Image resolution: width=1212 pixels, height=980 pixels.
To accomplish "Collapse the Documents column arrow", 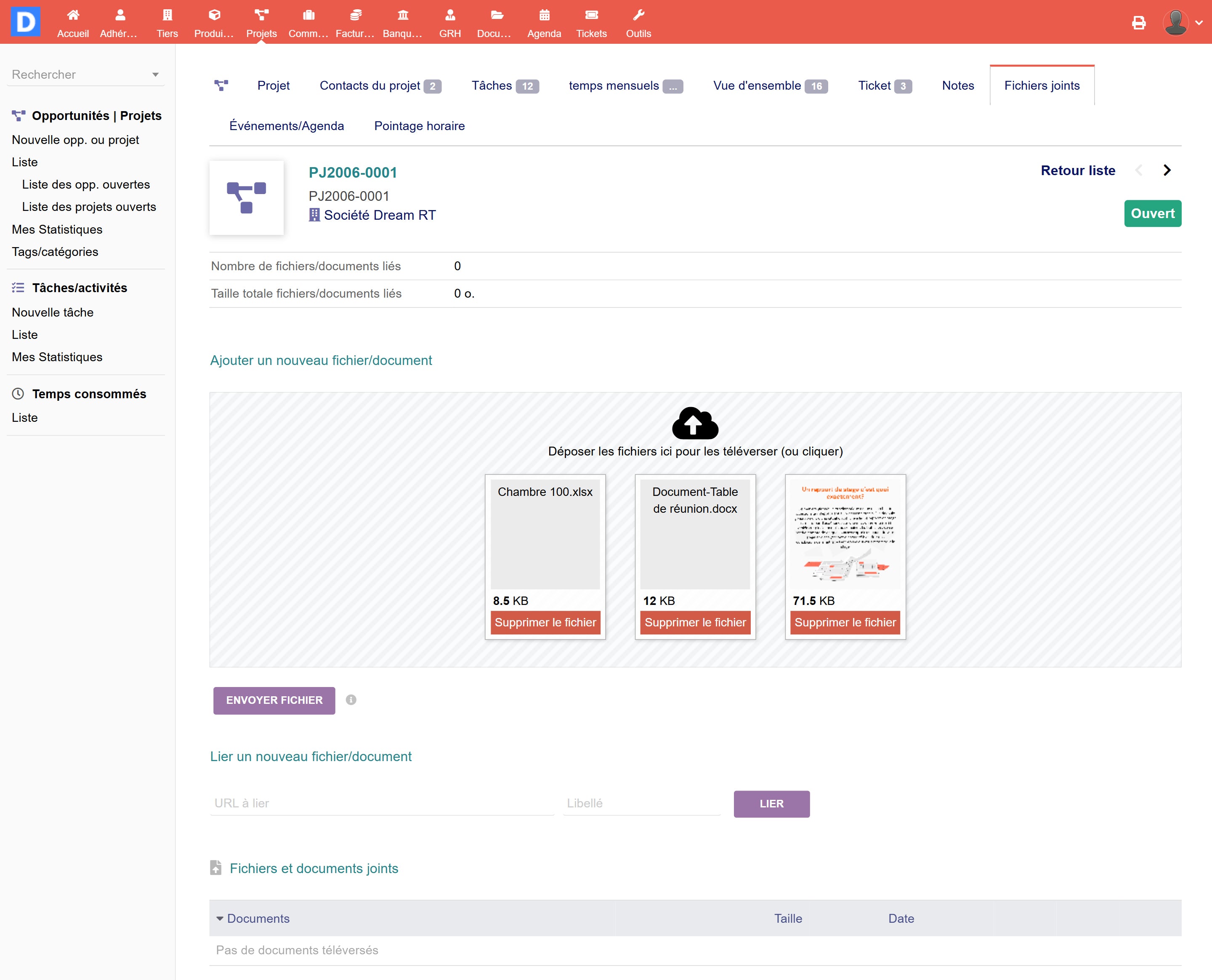I will (220, 919).
